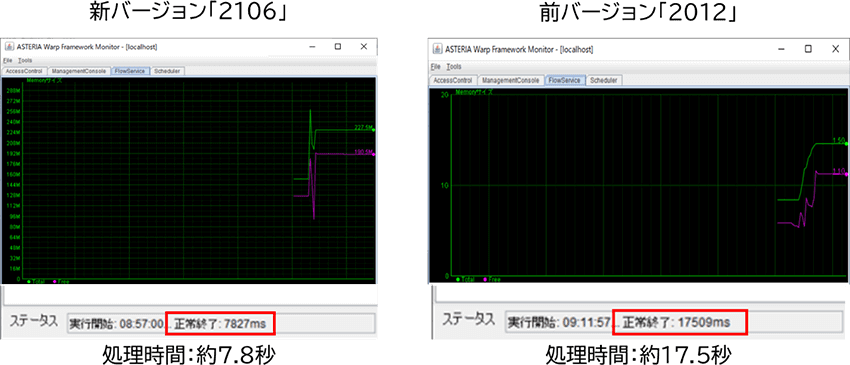Maximize the left Framework Monitor window
850x365 pixels.
tap(338, 47)
